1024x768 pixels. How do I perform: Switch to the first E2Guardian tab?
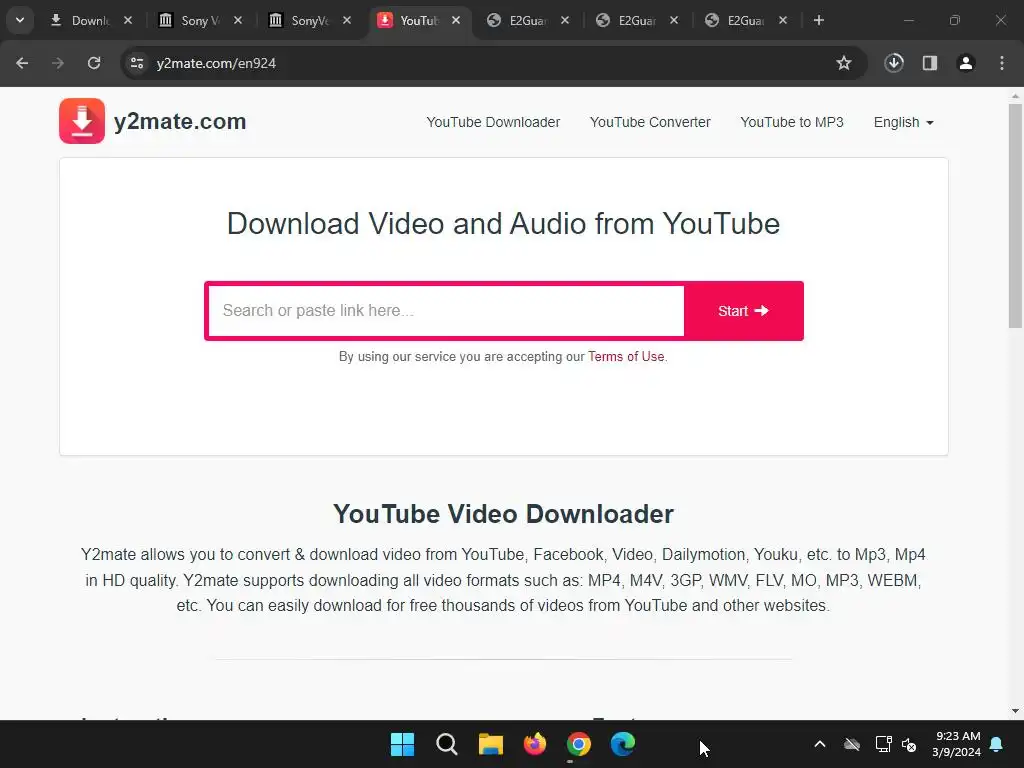[528, 20]
